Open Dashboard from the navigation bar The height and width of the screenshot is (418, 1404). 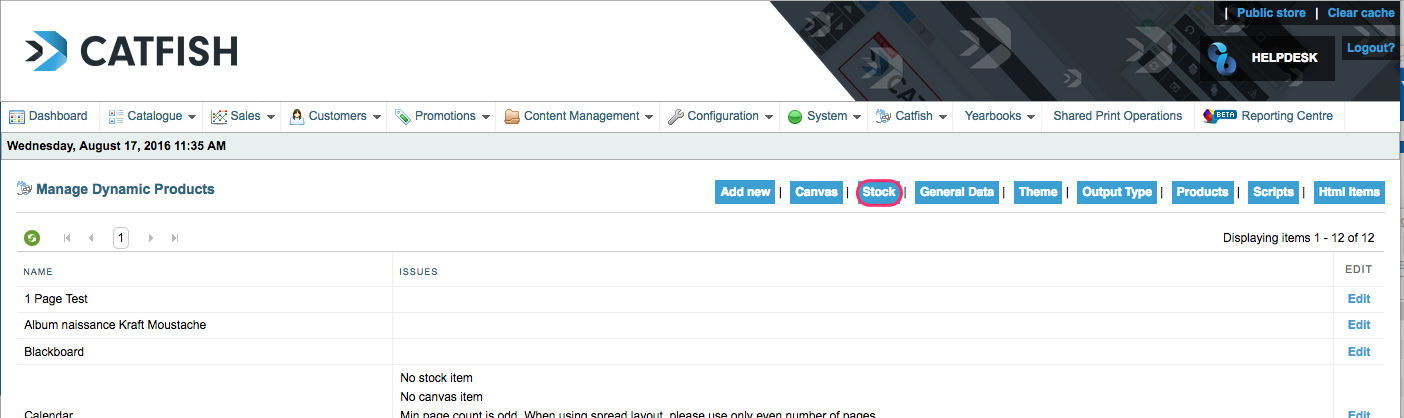click(x=48, y=116)
